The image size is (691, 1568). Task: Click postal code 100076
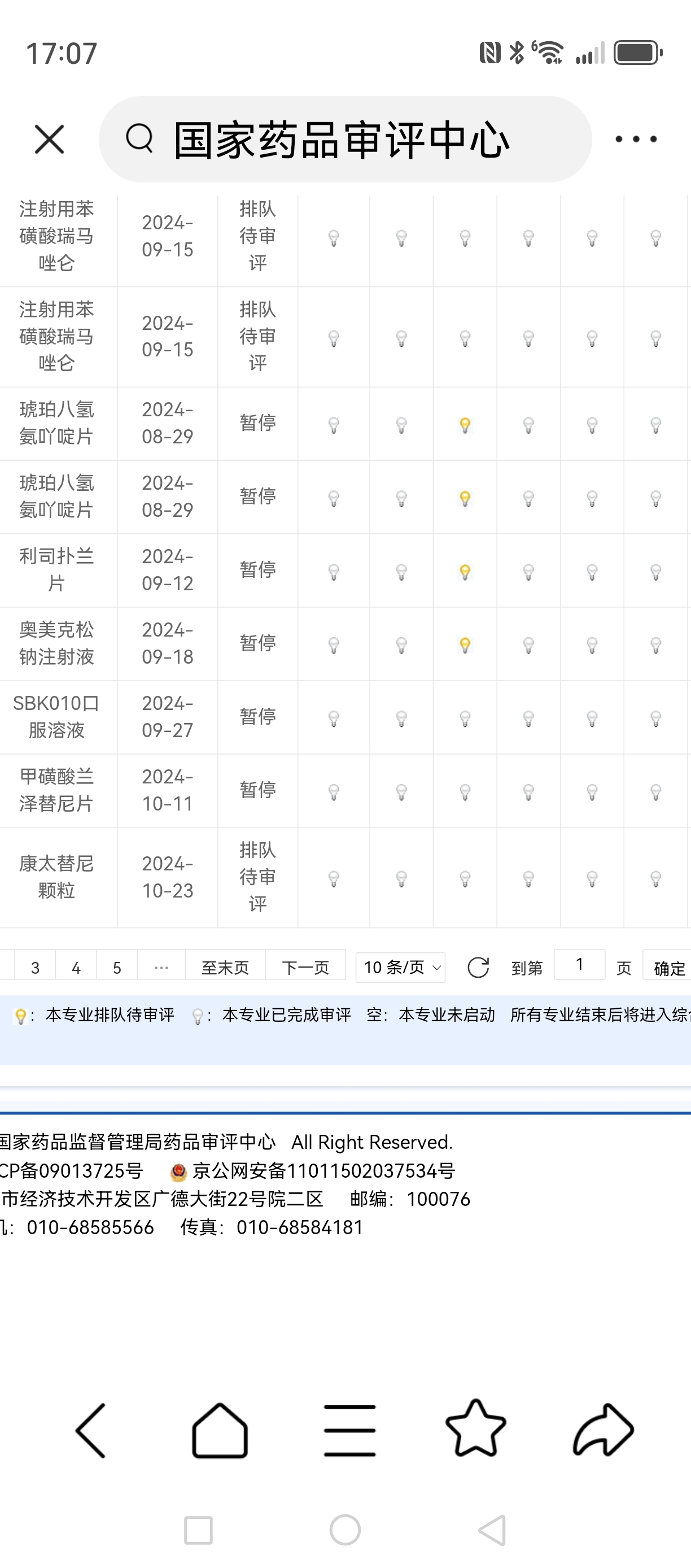[x=438, y=1199]
